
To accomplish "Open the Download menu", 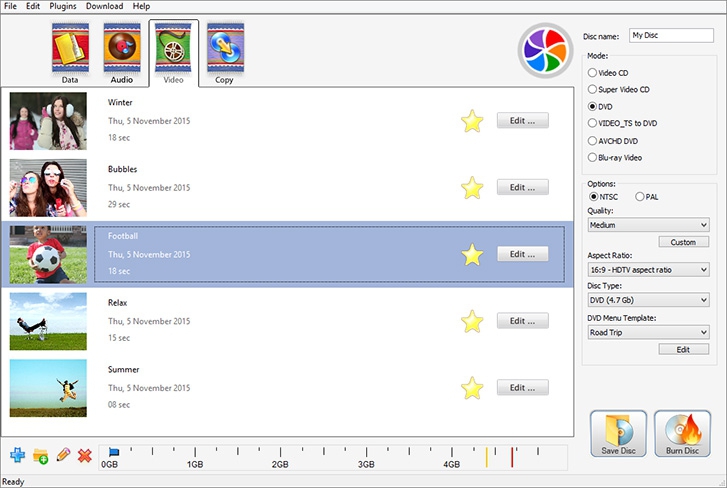I will point(104,6).
